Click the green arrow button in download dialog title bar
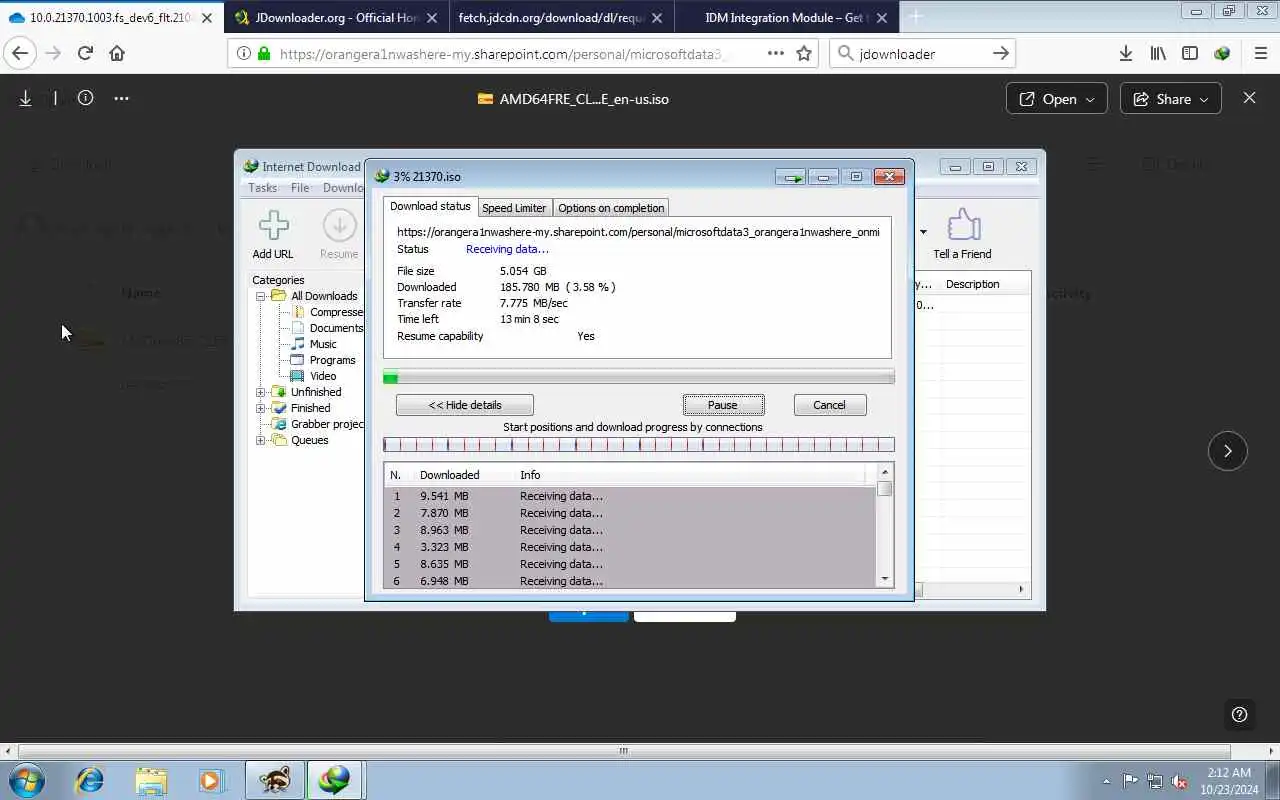Screen dimensions: 1280x800 [x=792, y=177]
